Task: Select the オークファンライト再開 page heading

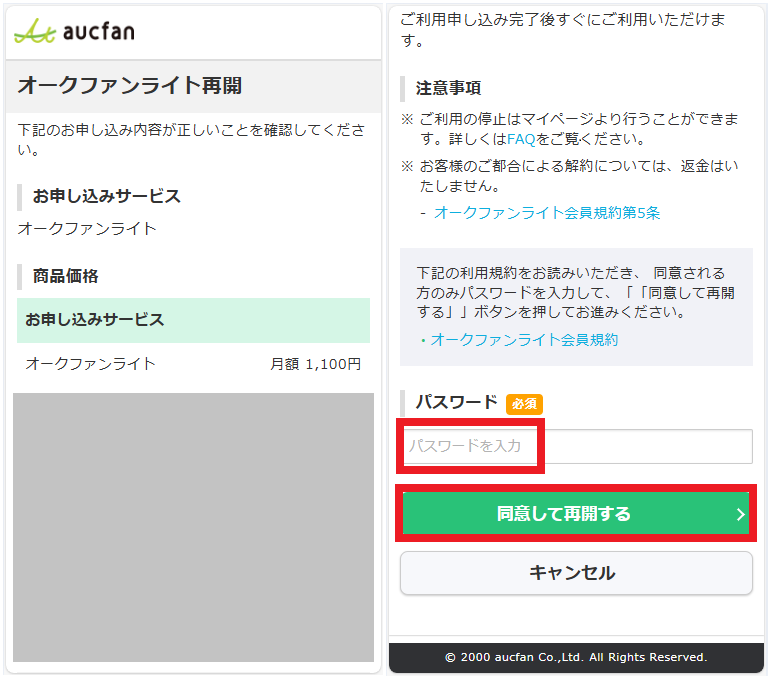Action: (x=130, y=85)
